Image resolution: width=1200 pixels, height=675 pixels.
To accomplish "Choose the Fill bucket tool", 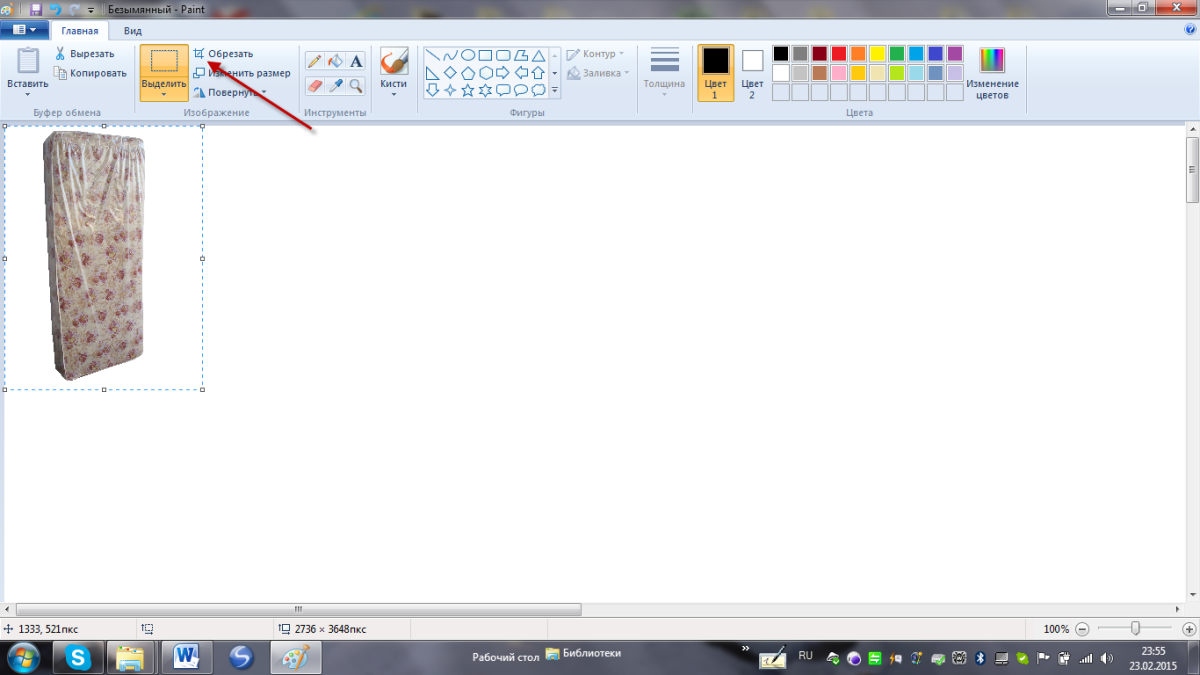I will (x=335, y=61).
